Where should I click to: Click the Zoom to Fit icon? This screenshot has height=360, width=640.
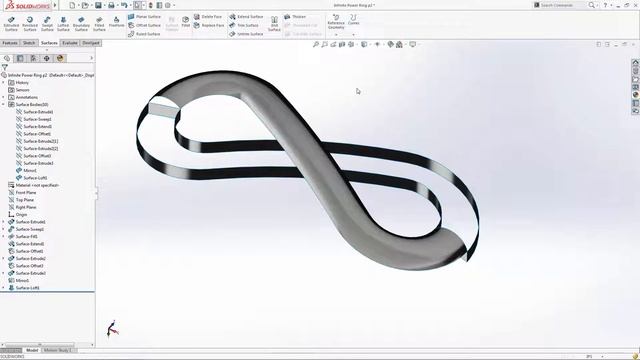point(316,44)
